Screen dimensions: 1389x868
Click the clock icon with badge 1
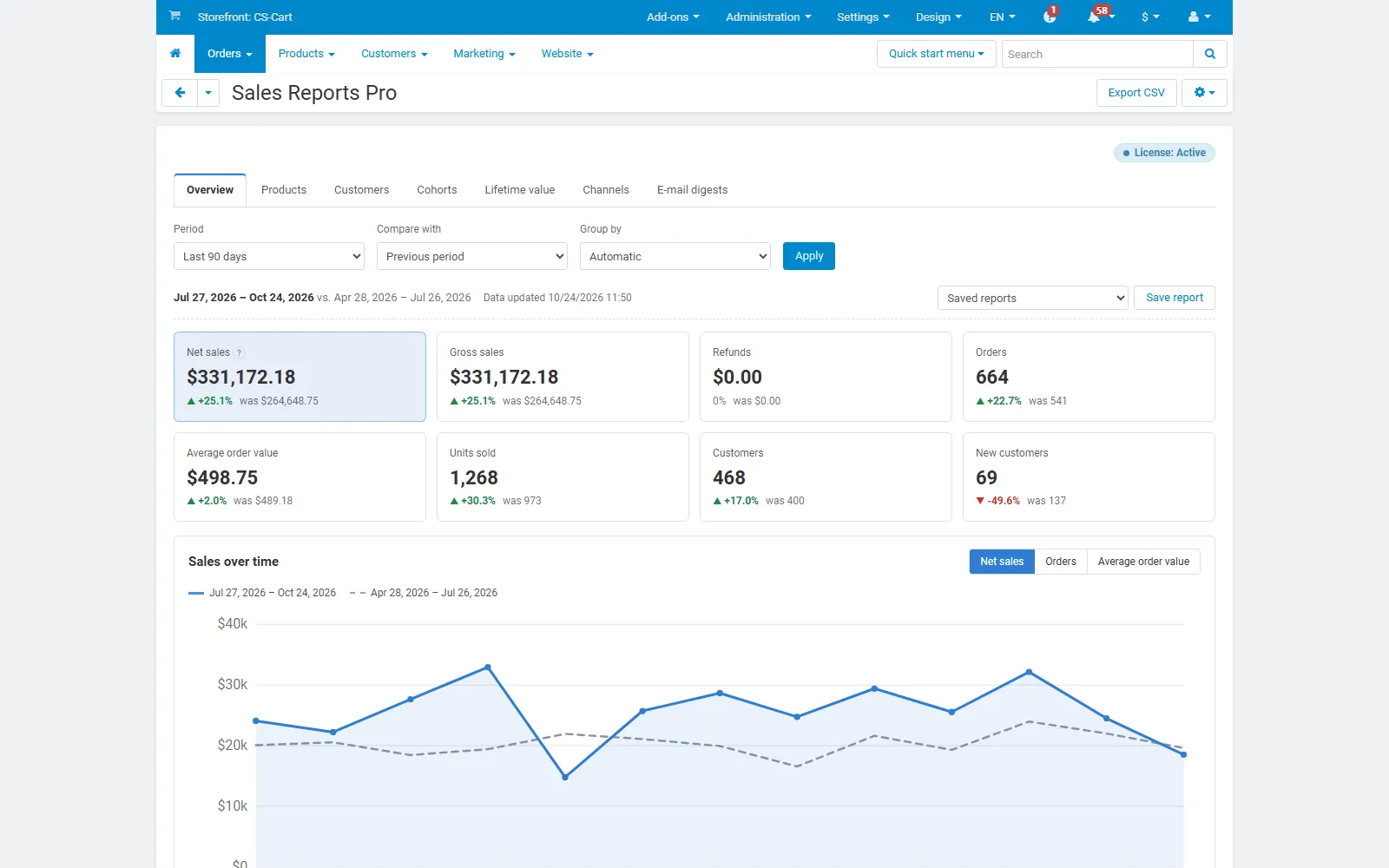click(x=1050, y=16)
